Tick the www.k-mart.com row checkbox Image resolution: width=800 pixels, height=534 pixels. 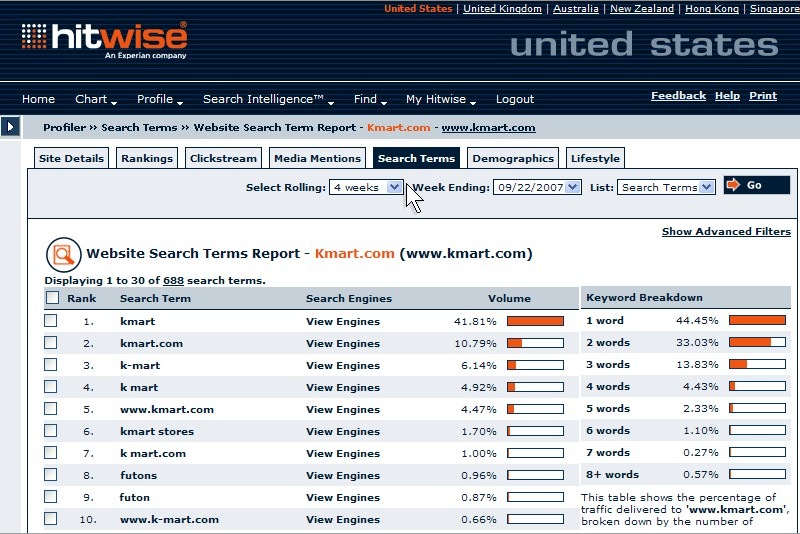(50, 519)
